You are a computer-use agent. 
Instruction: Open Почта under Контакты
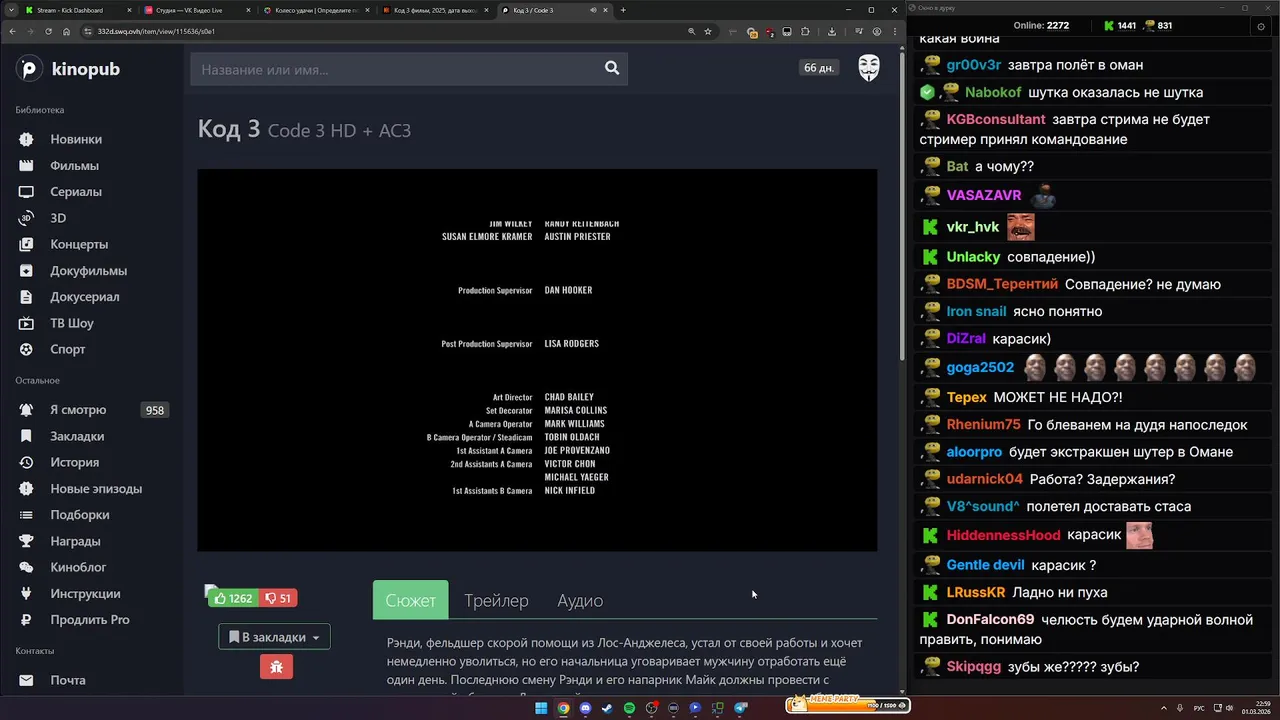point(68,680)
